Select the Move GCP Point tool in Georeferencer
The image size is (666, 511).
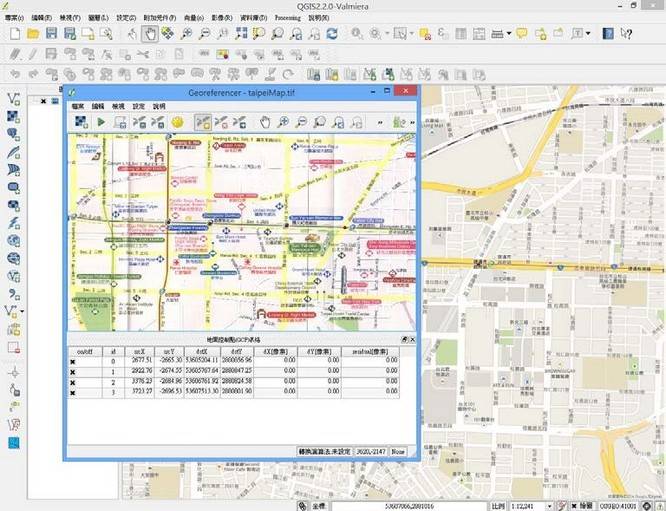point(240,122)
